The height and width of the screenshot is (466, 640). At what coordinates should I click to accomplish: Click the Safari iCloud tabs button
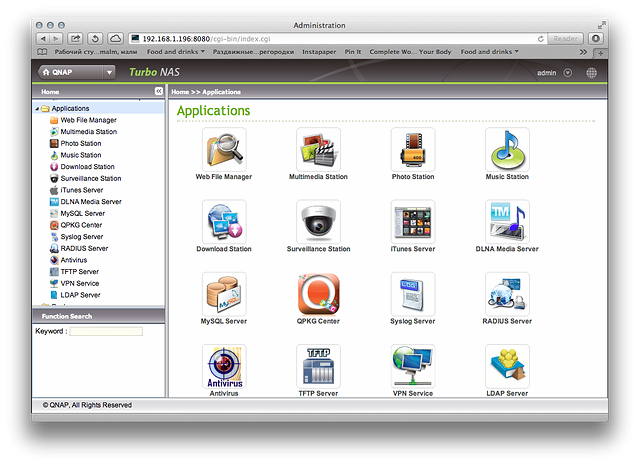(116, 38)
